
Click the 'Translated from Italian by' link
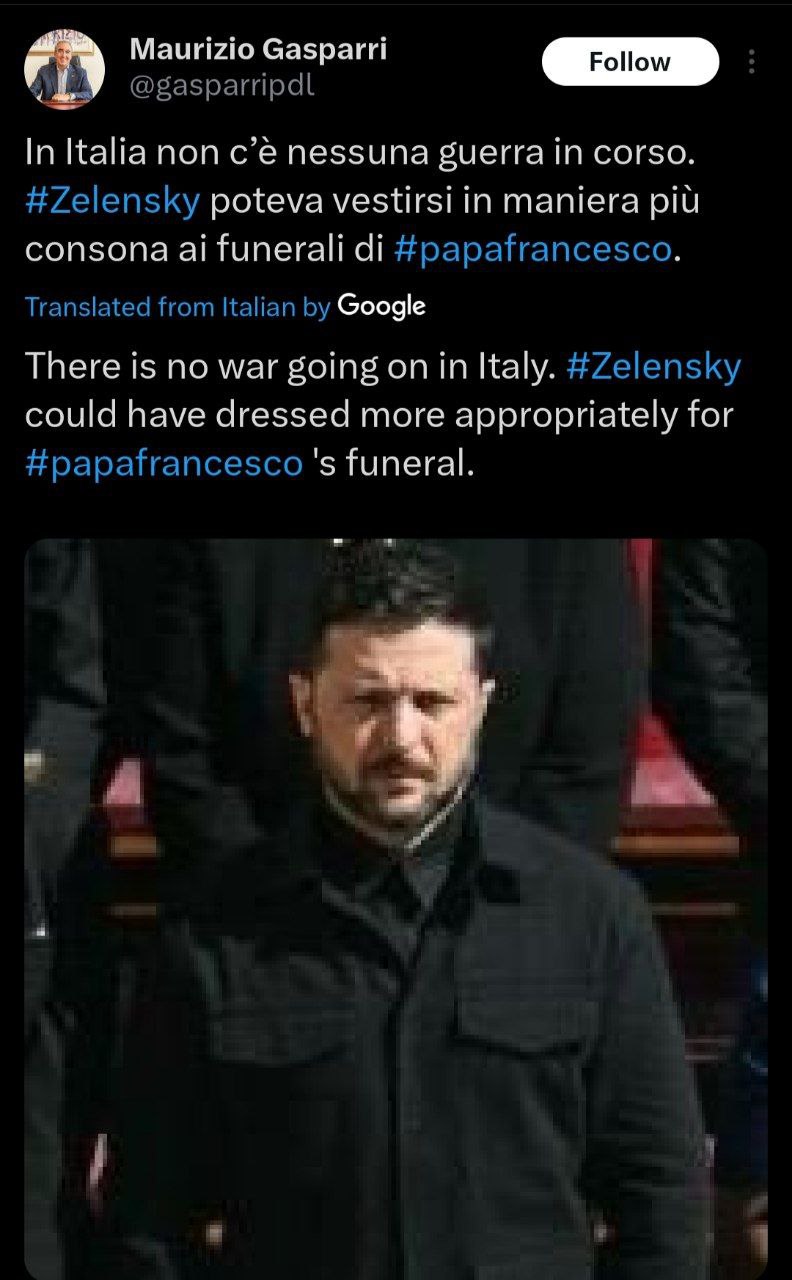pos(177,308)
